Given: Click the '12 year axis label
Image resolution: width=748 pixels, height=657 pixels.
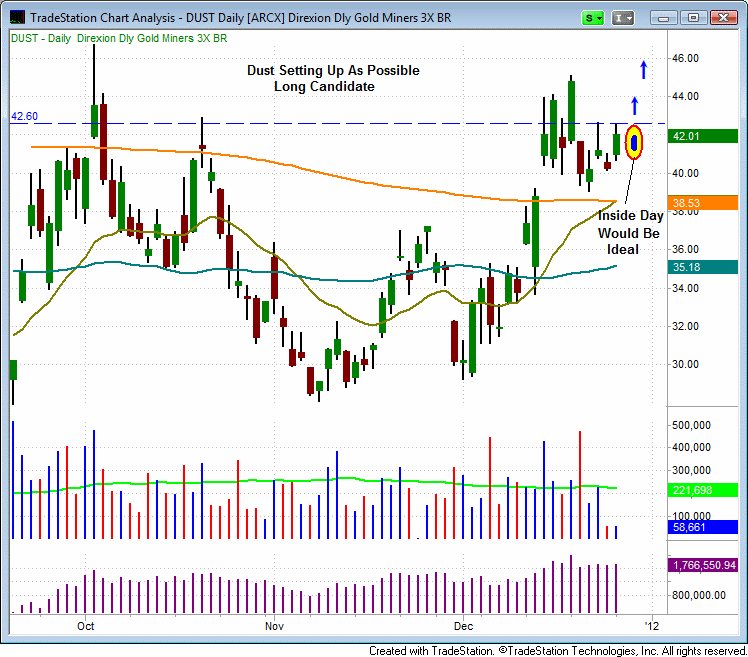Looking at the screenshot, I should [652, 626].
